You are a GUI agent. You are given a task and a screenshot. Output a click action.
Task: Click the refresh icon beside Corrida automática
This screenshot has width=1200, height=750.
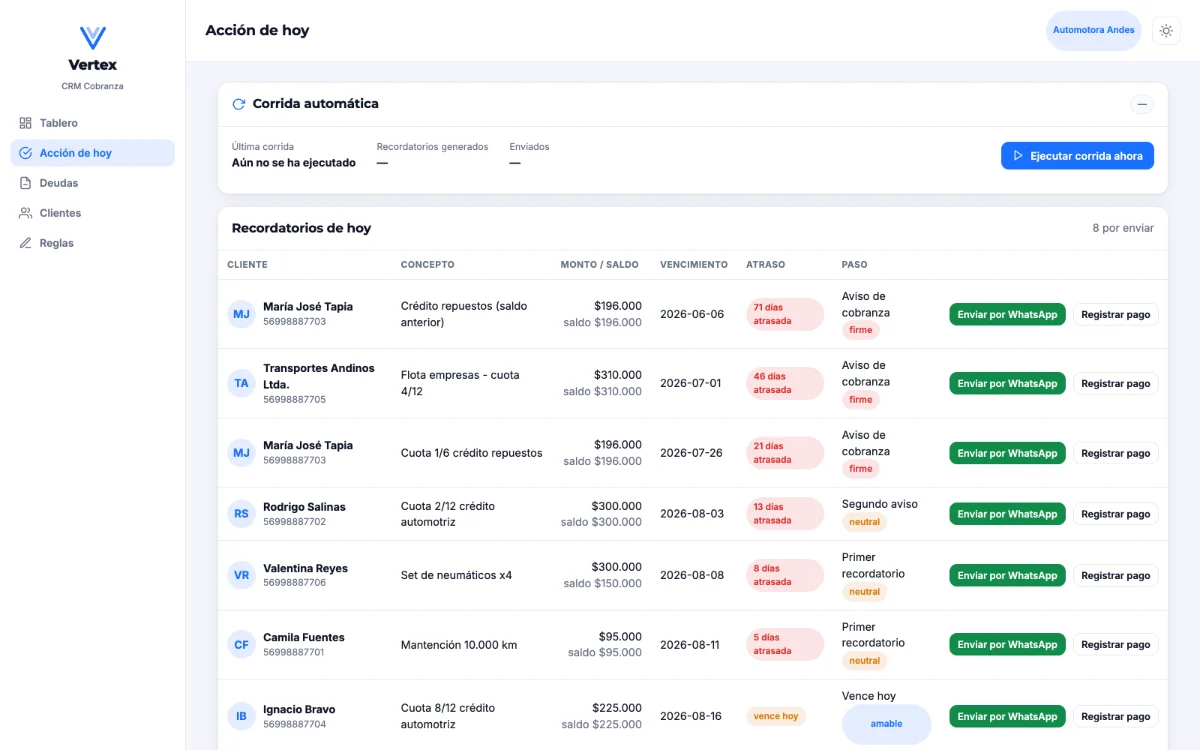point(239,104)
